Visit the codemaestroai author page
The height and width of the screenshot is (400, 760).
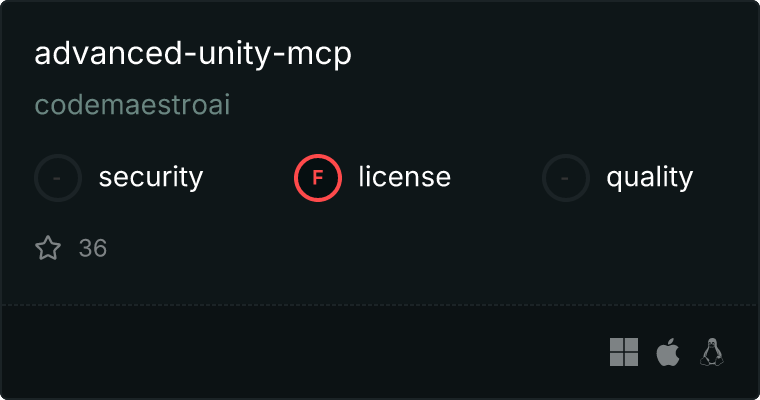point(132,105)
